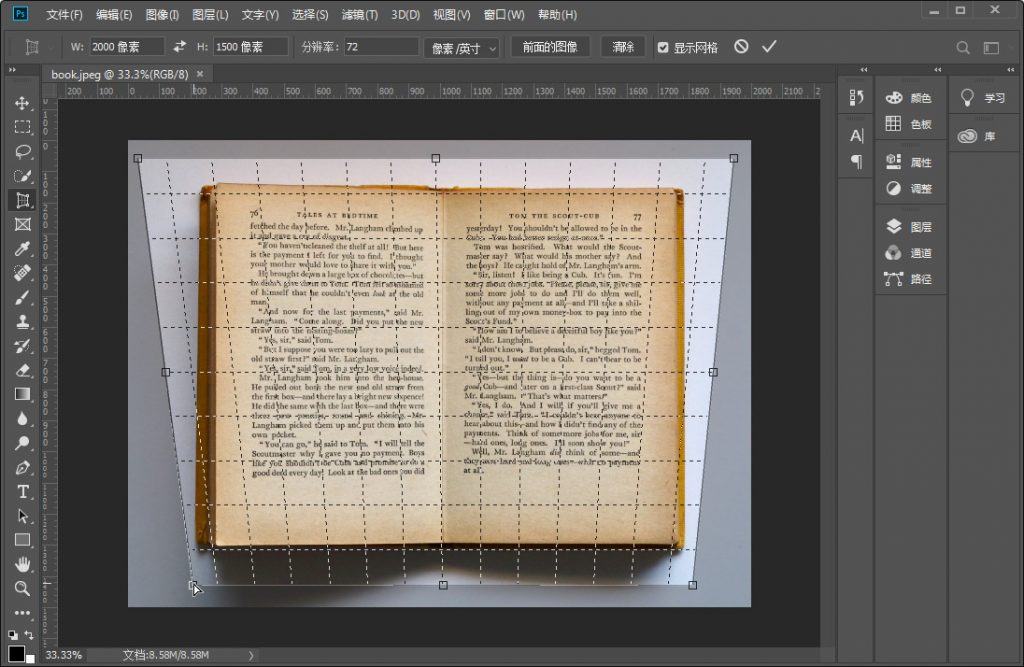
Task: Open the 颜色 color panel
Action: tap(910, 98)
